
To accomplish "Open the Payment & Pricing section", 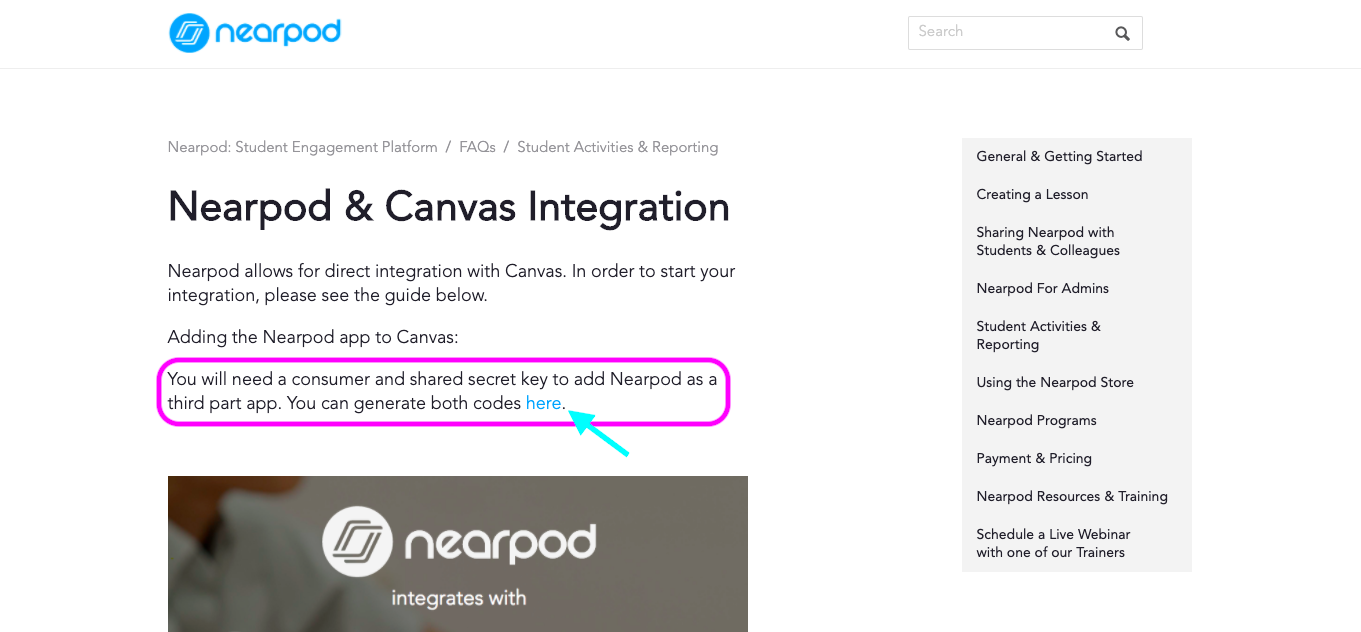I will click(1034, 458).
